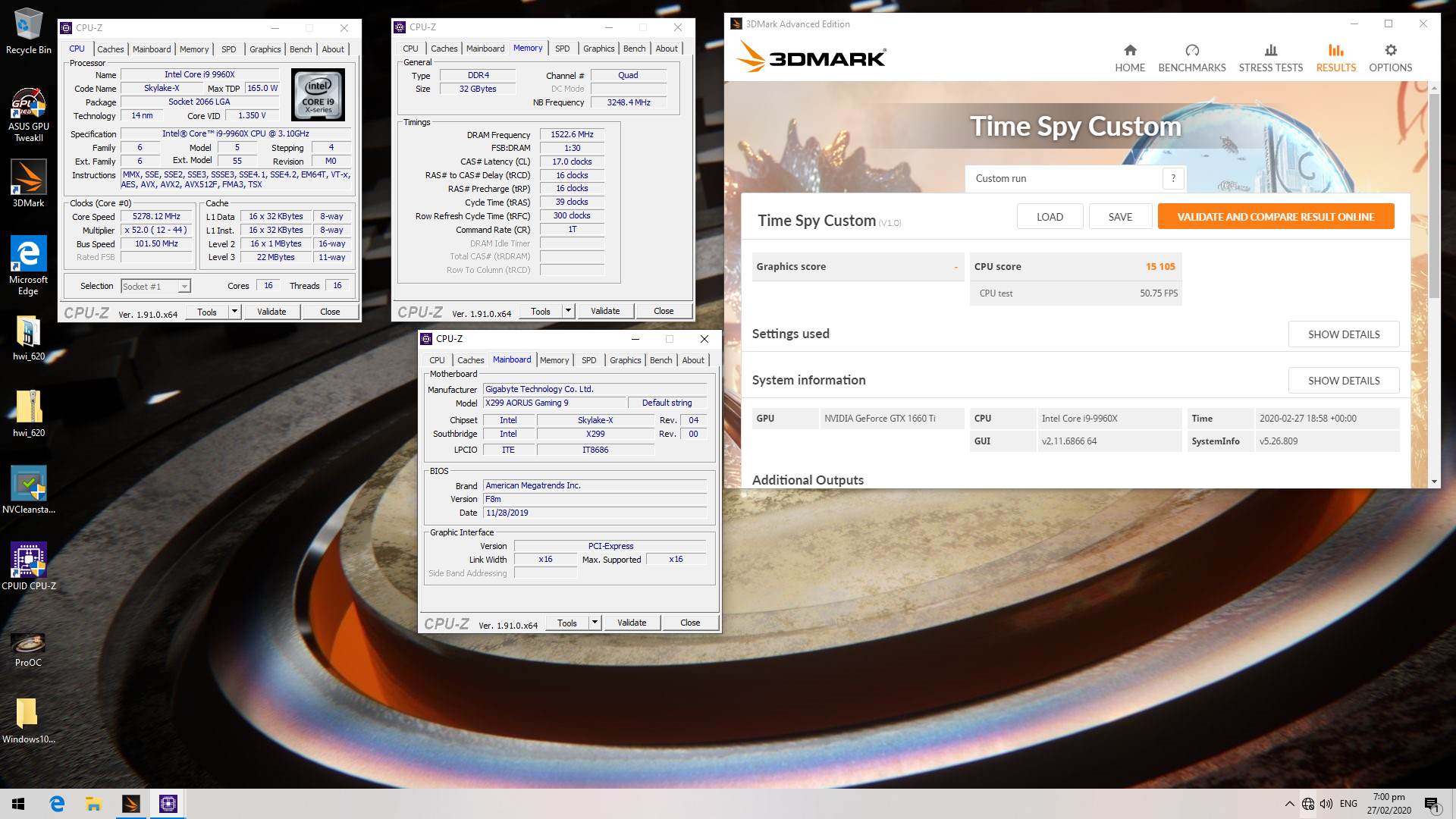Image resolution: width=1456 pixels, height=819 pixels.
Task: Launch ProOC desktop shortcut
Action: coord(28,649)
